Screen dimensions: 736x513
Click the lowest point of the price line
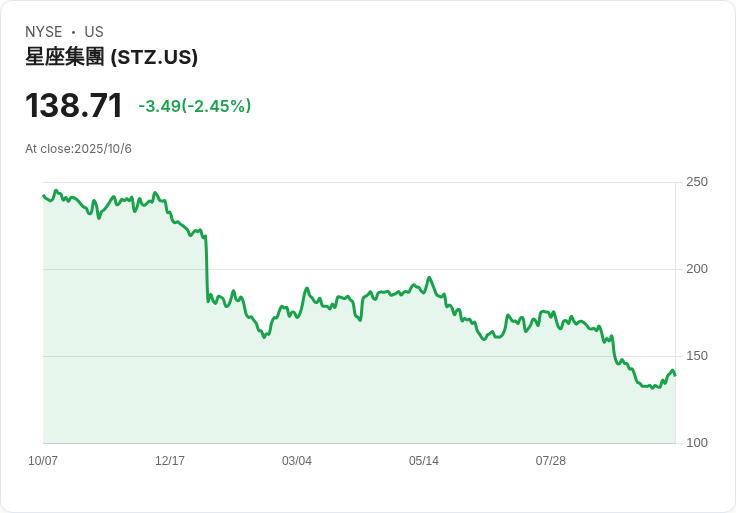pyautogui.click(x=652, y=388)
